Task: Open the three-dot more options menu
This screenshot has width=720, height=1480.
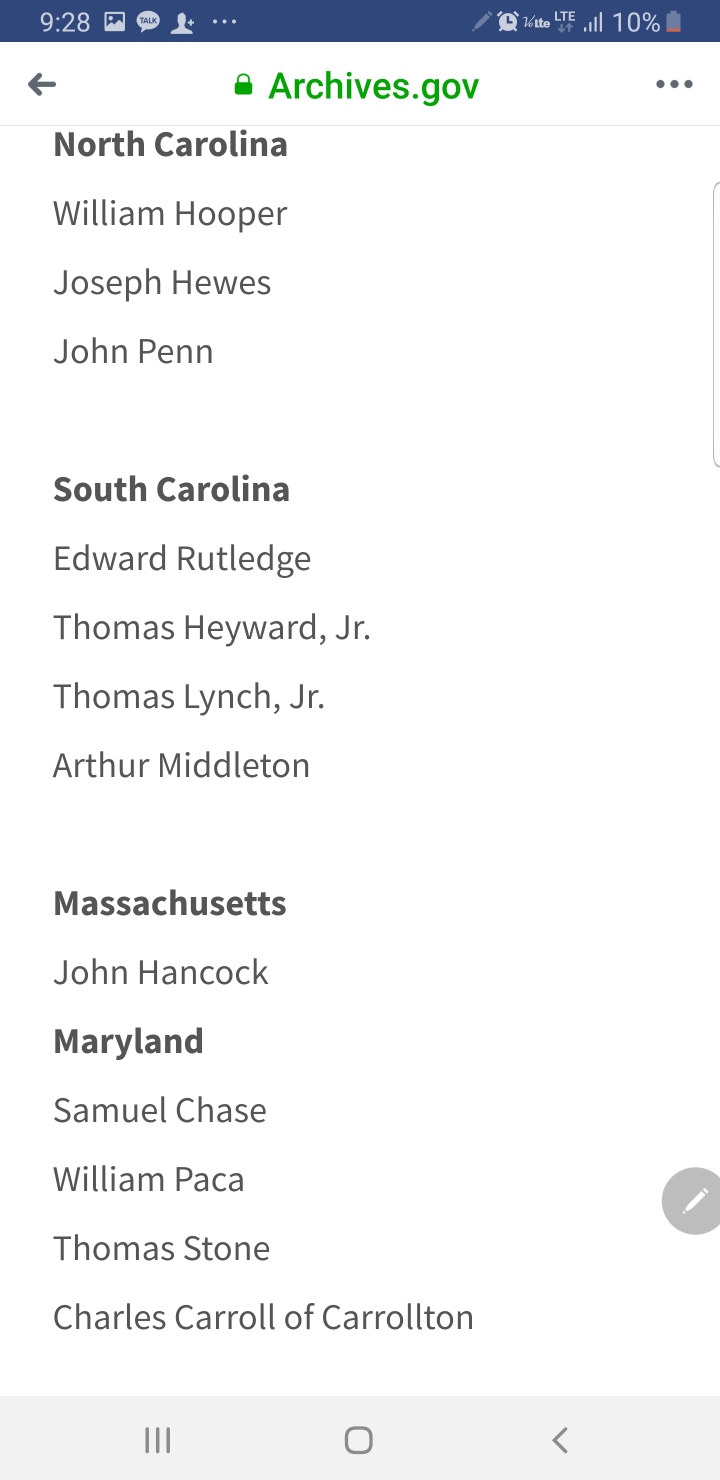Action: 674,85
